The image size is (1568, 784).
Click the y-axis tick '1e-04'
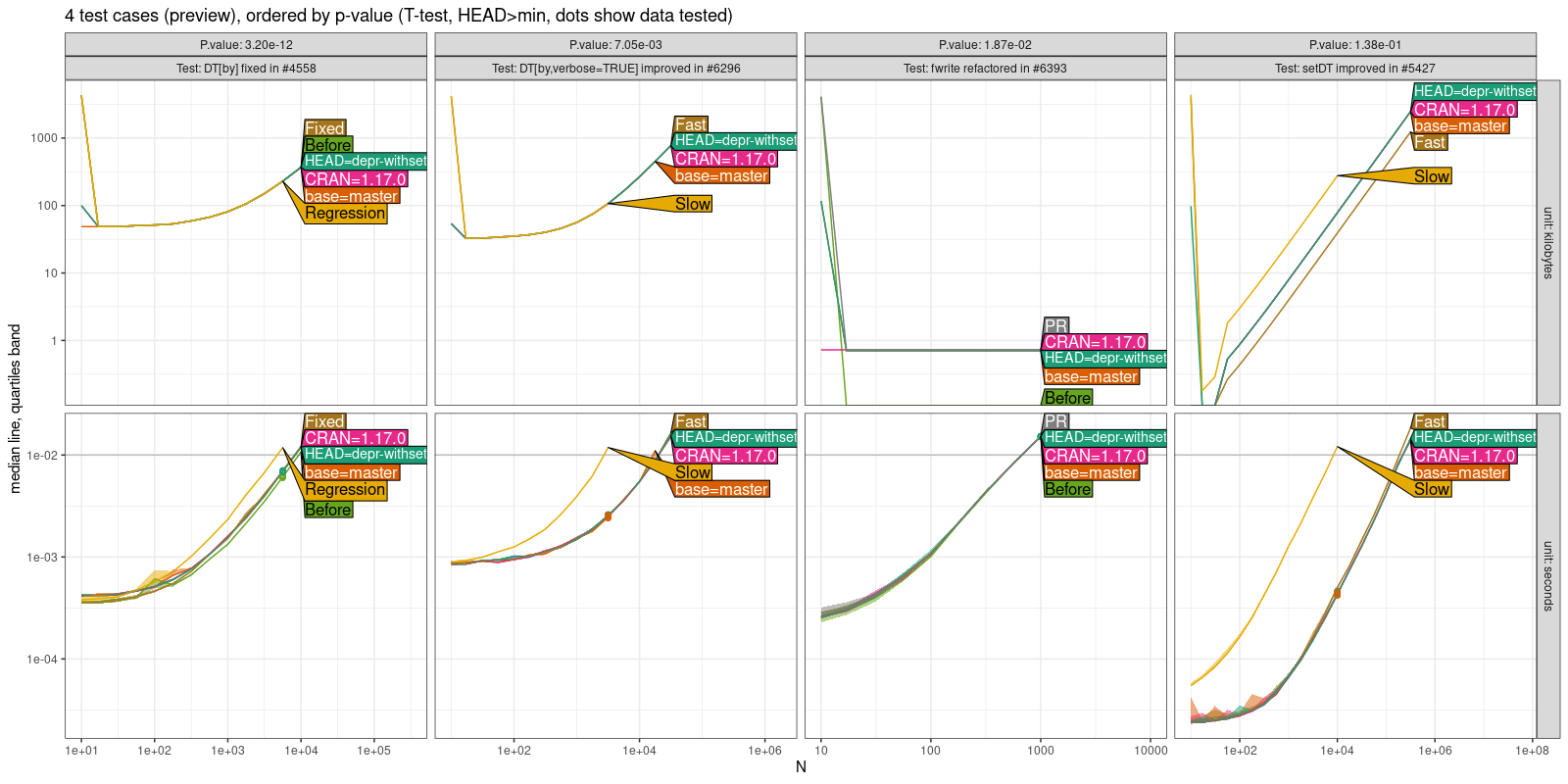[x=42, y=660]
